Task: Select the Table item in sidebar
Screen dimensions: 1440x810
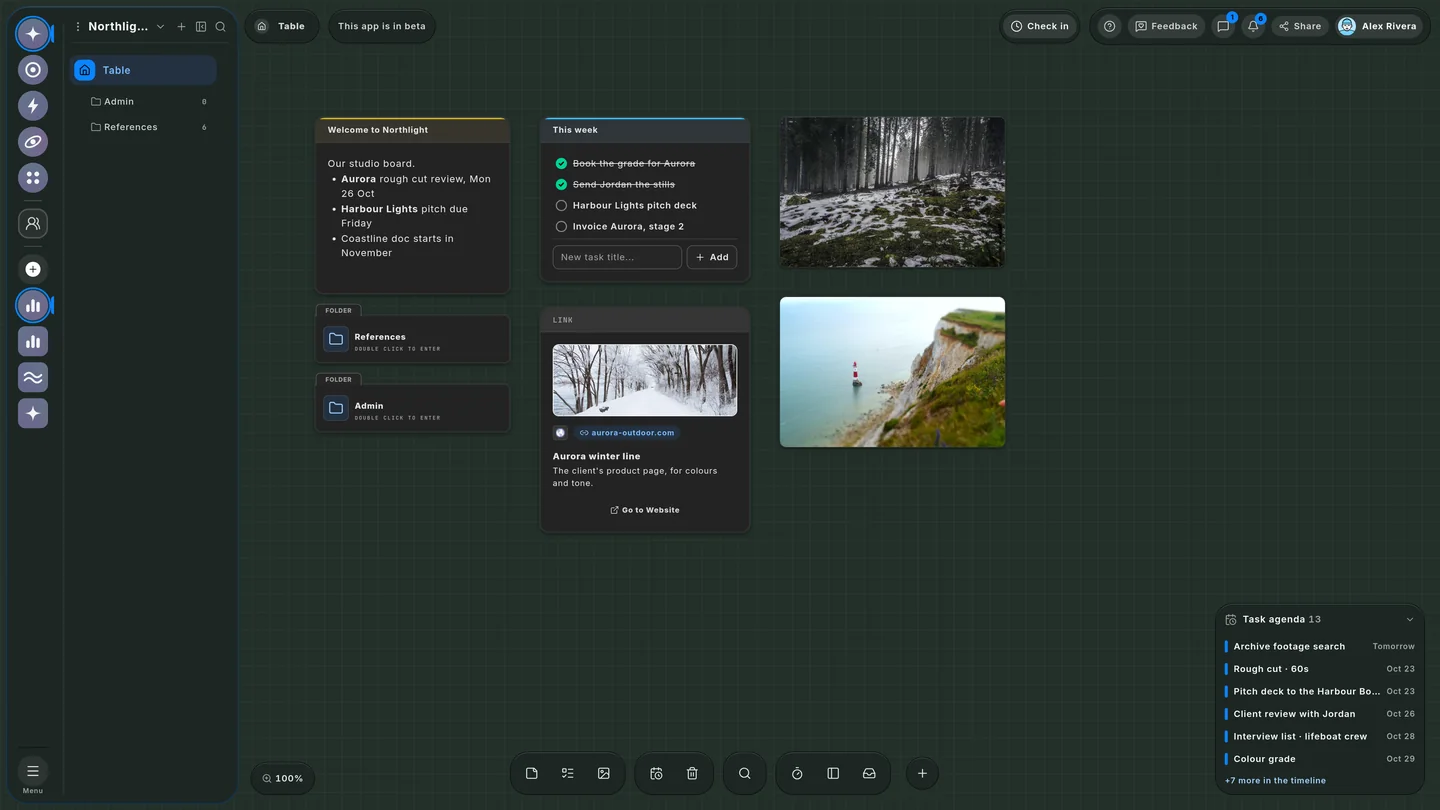Action: click(x=144, y=70)
